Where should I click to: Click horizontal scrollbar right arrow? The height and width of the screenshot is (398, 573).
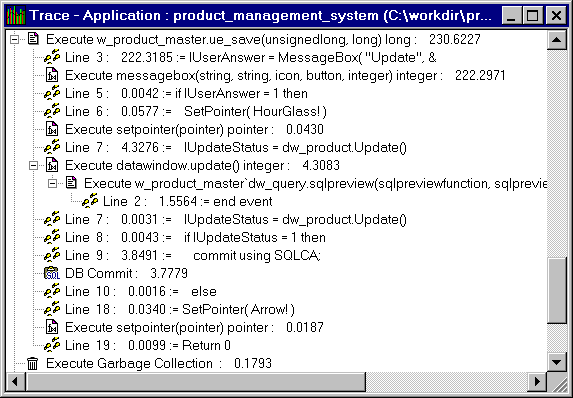(538, 382)
